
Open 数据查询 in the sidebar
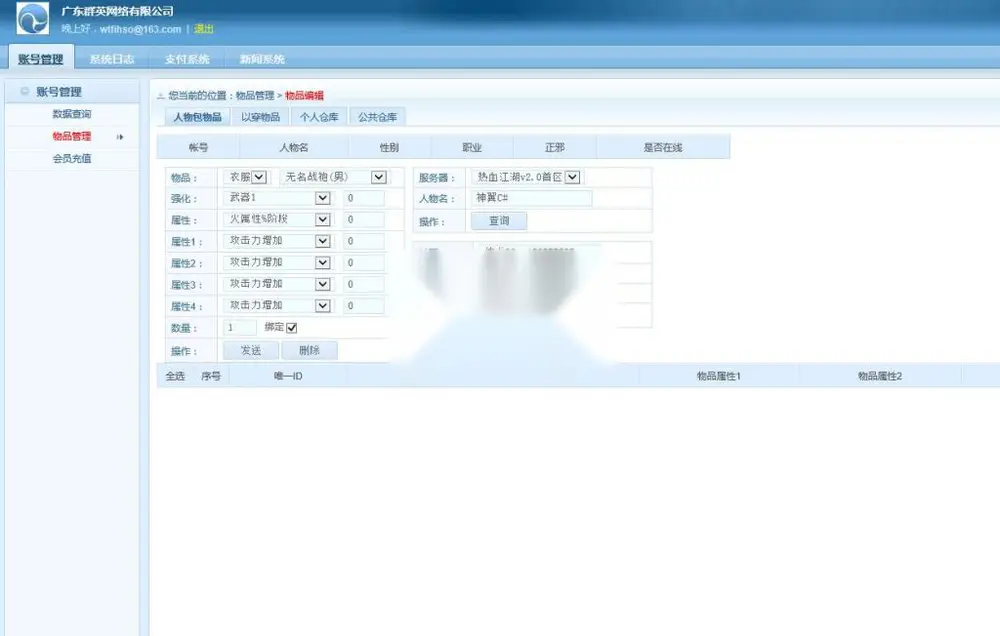(x=71, y=114)
